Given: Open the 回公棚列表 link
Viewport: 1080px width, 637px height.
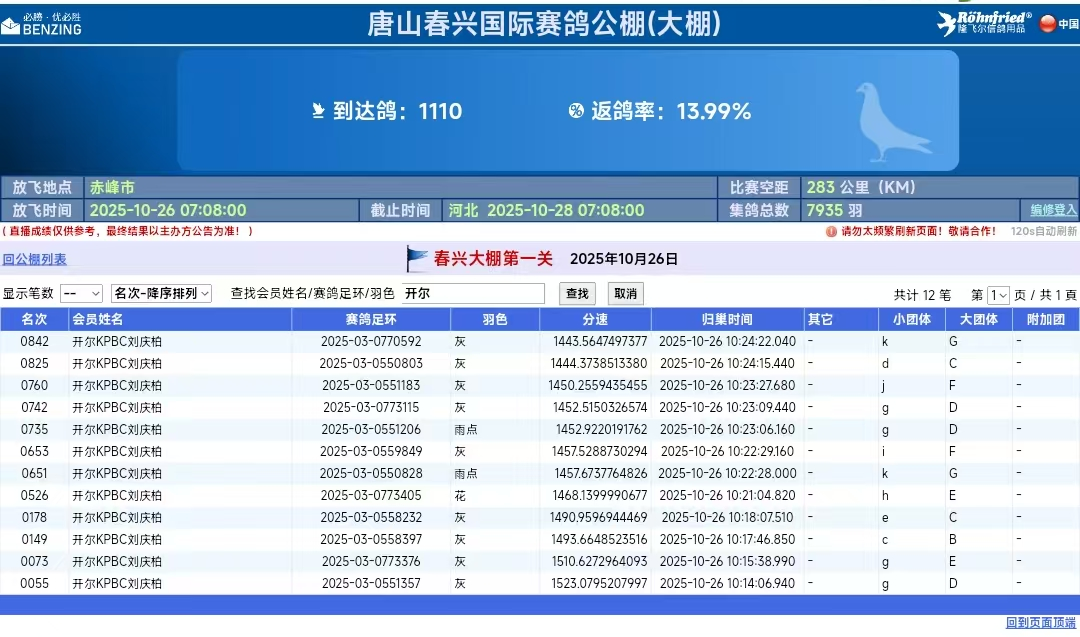Looking at the screenshot, I should [34, 259].
